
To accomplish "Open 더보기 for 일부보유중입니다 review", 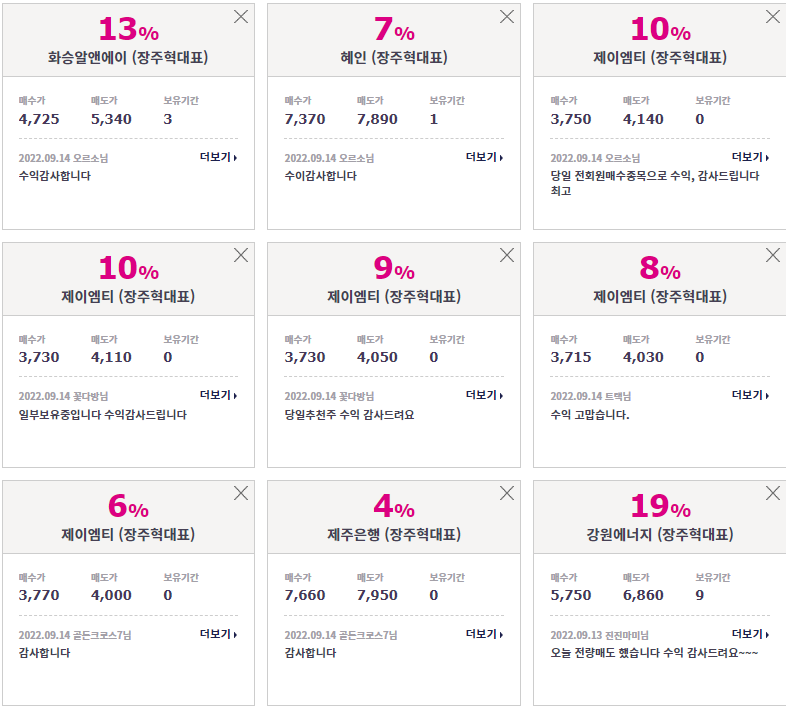I will [x=218, y=395].
